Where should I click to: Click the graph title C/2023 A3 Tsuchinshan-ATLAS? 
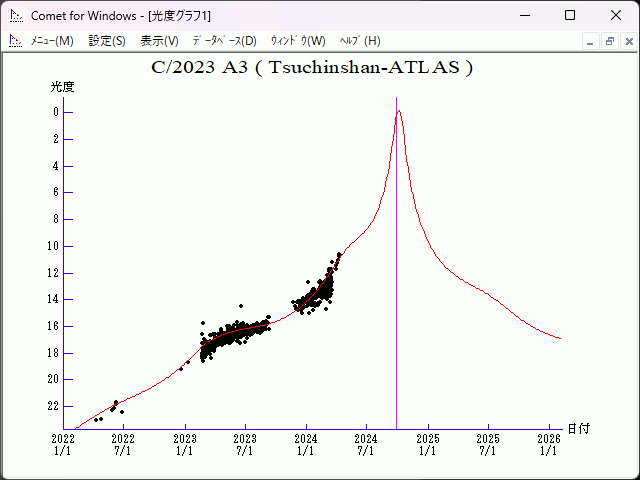(312, 68)
